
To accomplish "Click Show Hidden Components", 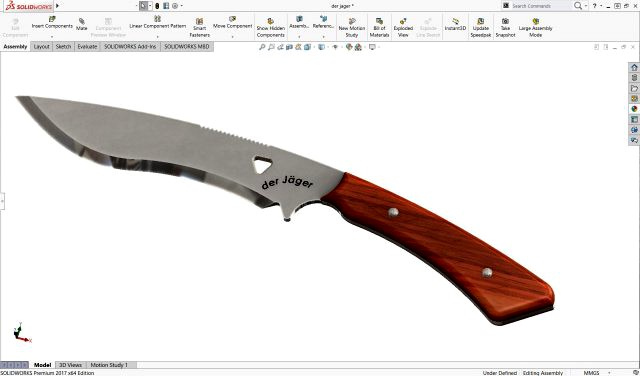I will [271, 27].
